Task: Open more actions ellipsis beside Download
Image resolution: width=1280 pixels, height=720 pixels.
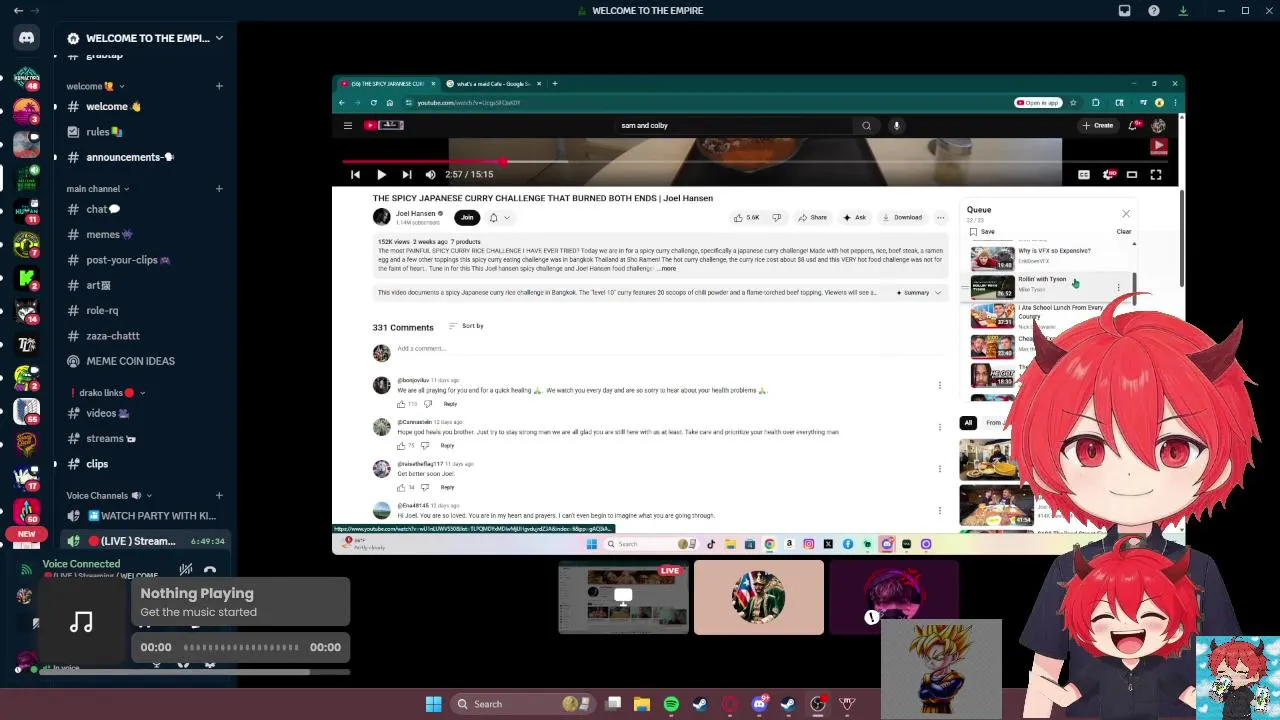Action: coord(940,217)
